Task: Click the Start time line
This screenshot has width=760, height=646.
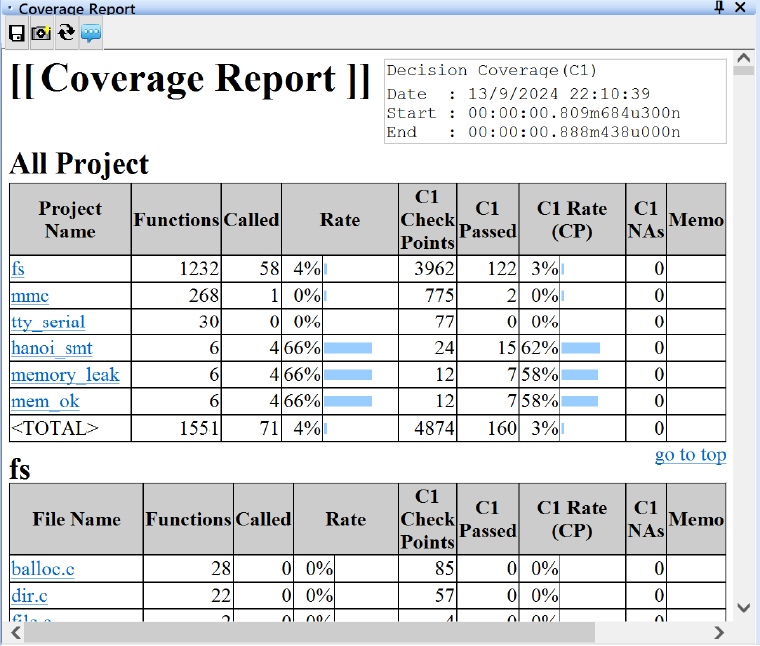Action: point(534,113)
